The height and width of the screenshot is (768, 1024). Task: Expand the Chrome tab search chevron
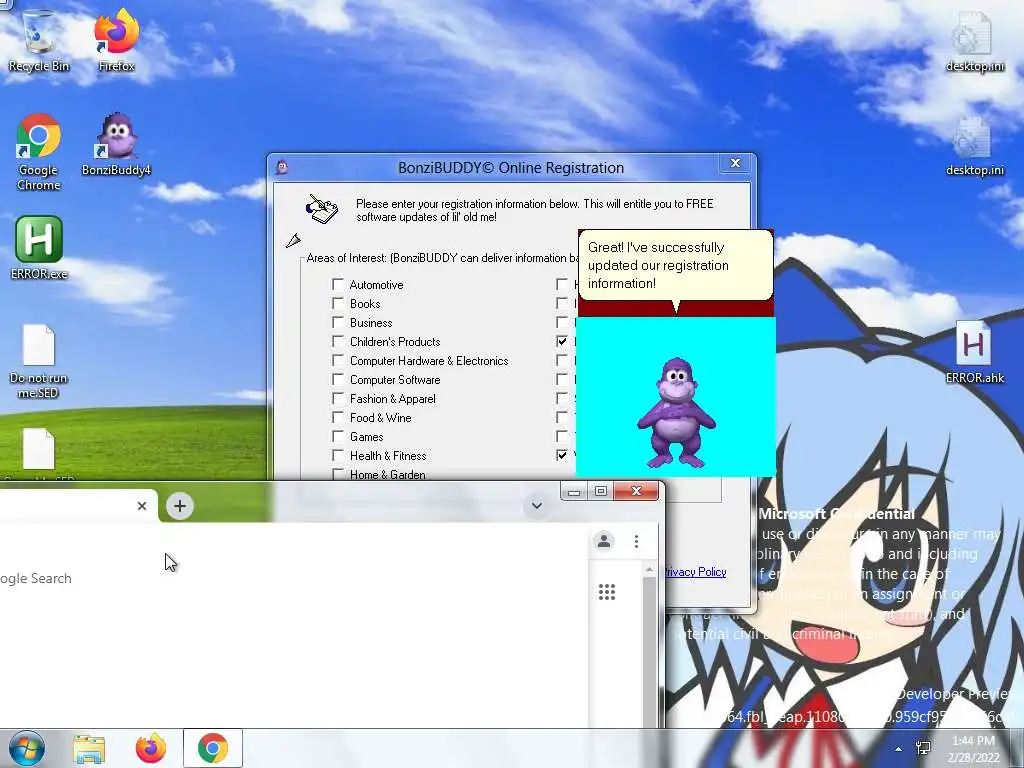[x=537, y=505]
